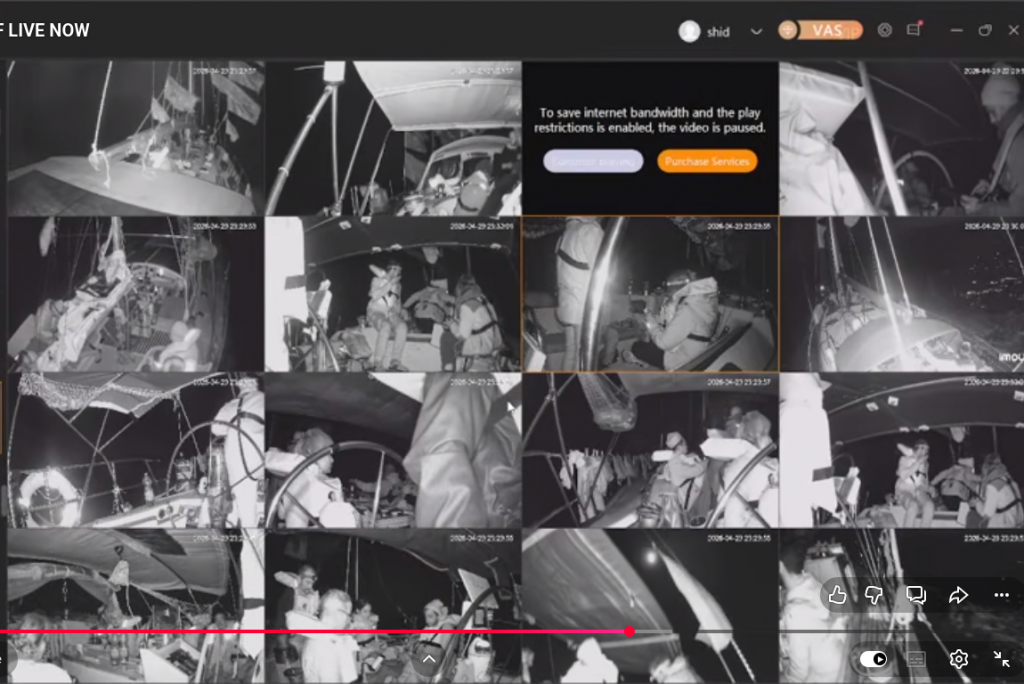
Task: Open the player settings gear
Action: 958,659
